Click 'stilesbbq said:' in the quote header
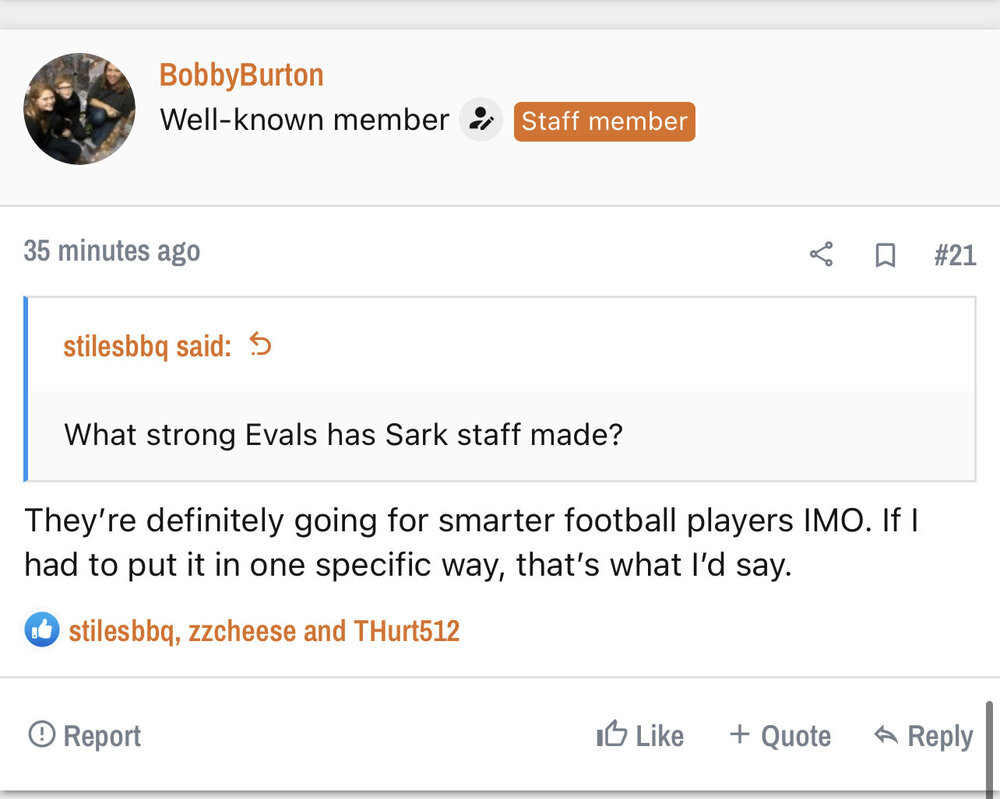Viewport: 1000px width, 799px height. 147,346
